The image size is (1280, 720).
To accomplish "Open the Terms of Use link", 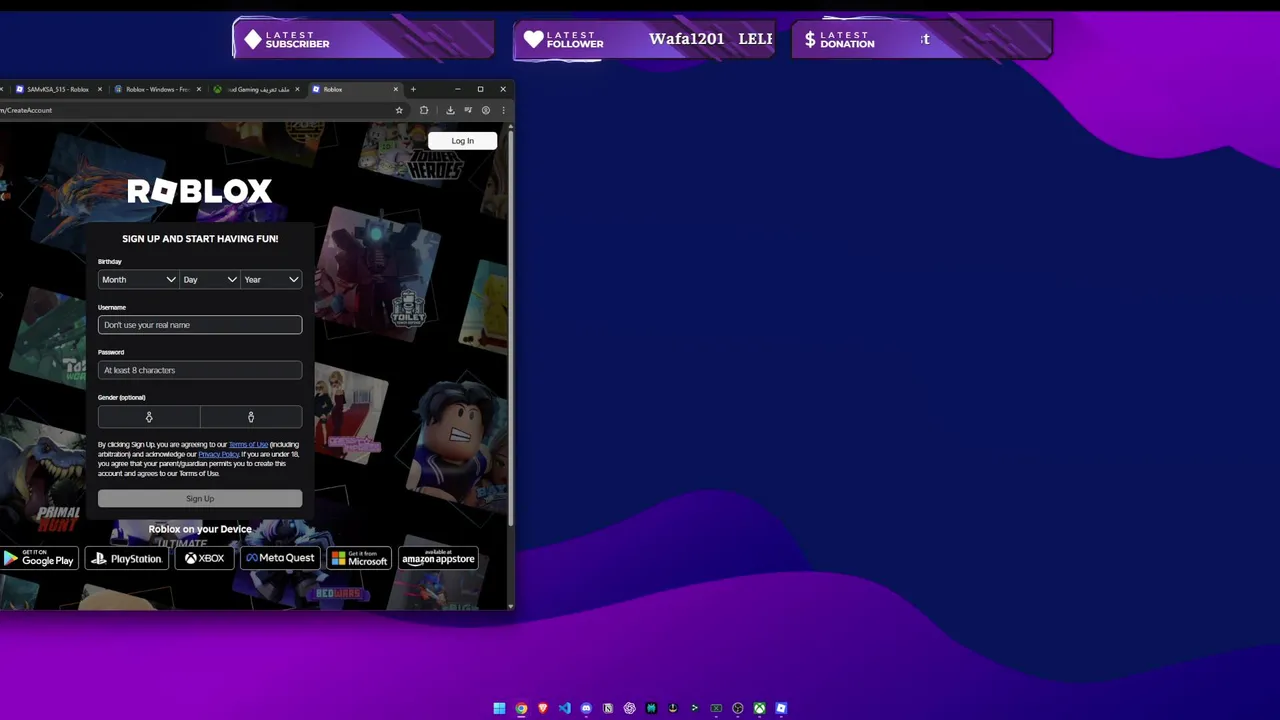I will coord(248,444).
